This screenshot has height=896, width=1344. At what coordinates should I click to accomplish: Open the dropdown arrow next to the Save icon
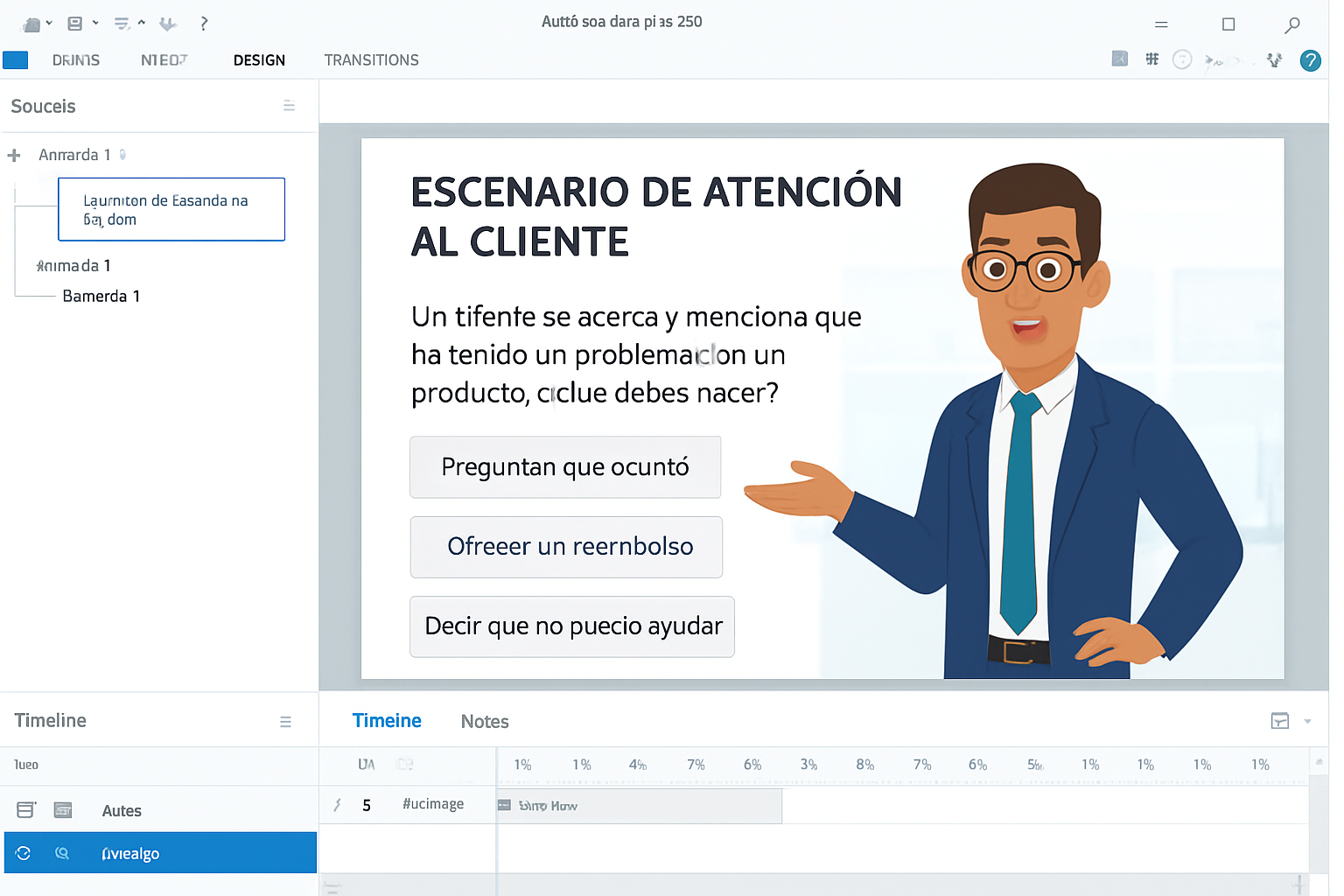point(94,23)
